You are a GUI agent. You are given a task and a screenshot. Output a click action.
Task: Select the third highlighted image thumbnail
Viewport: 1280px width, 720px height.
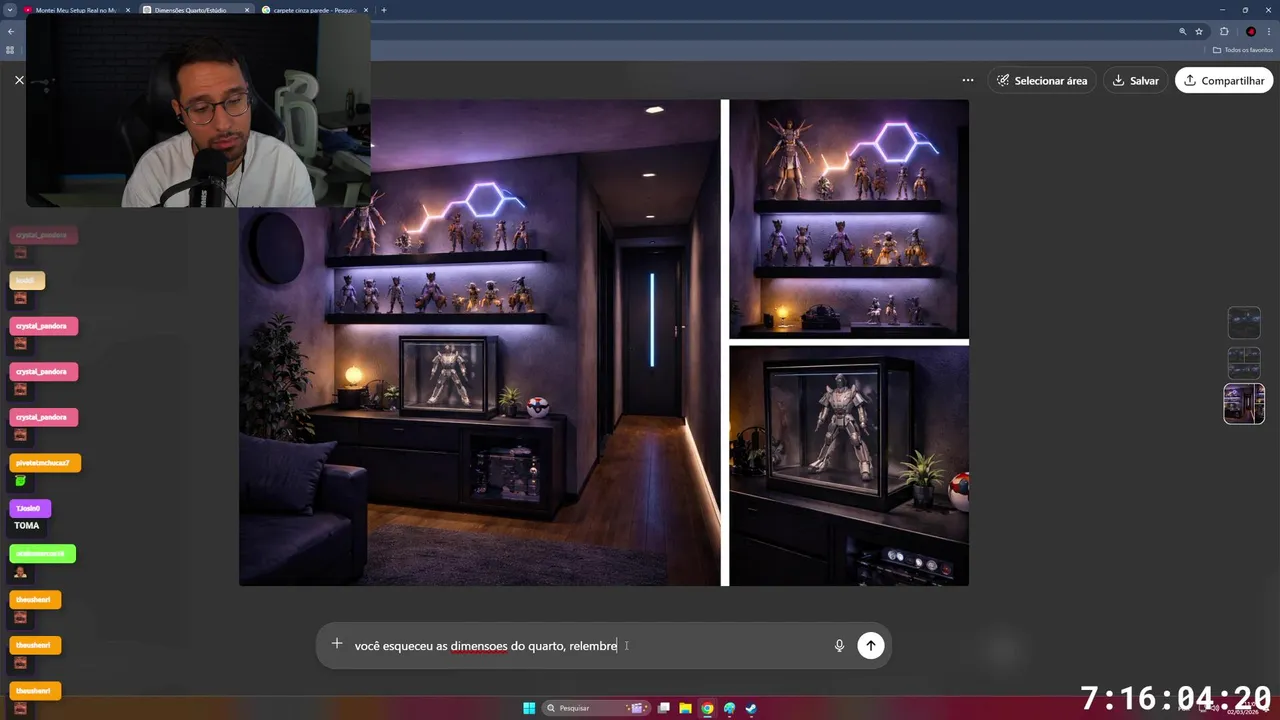tap(1244, 404)
